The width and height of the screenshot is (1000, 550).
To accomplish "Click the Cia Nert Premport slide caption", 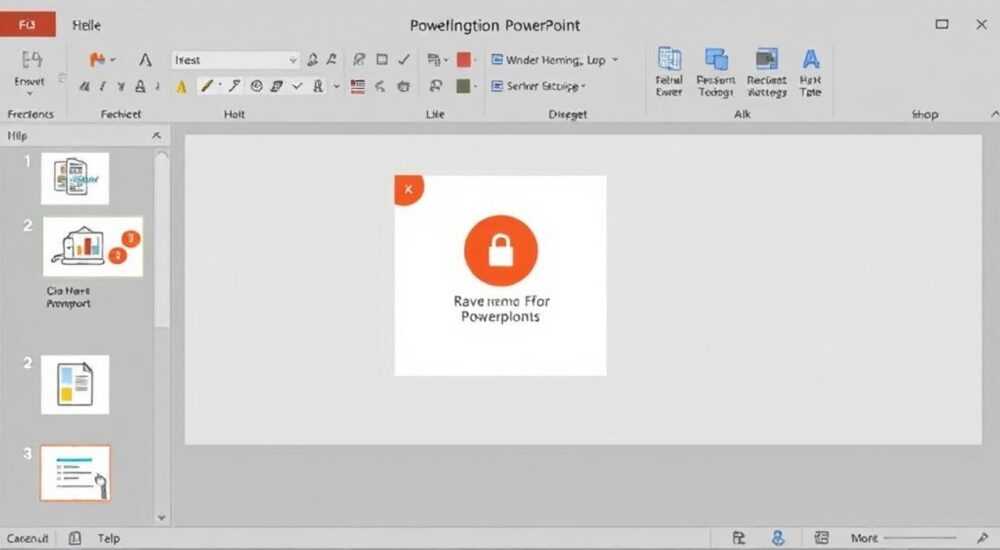I will (x=68, y=297).
